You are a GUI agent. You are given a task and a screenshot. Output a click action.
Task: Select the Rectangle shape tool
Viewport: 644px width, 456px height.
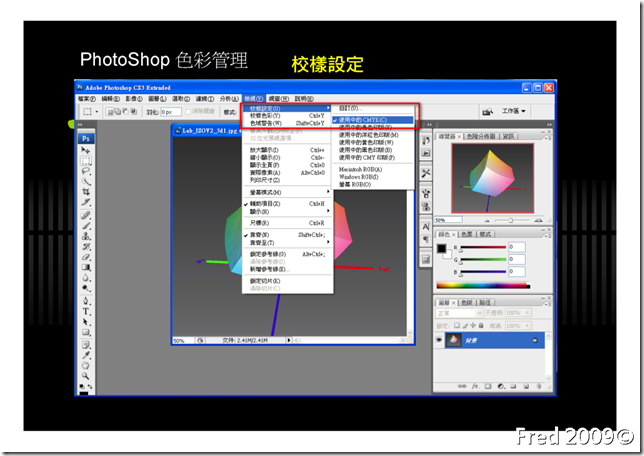point(86,332)
